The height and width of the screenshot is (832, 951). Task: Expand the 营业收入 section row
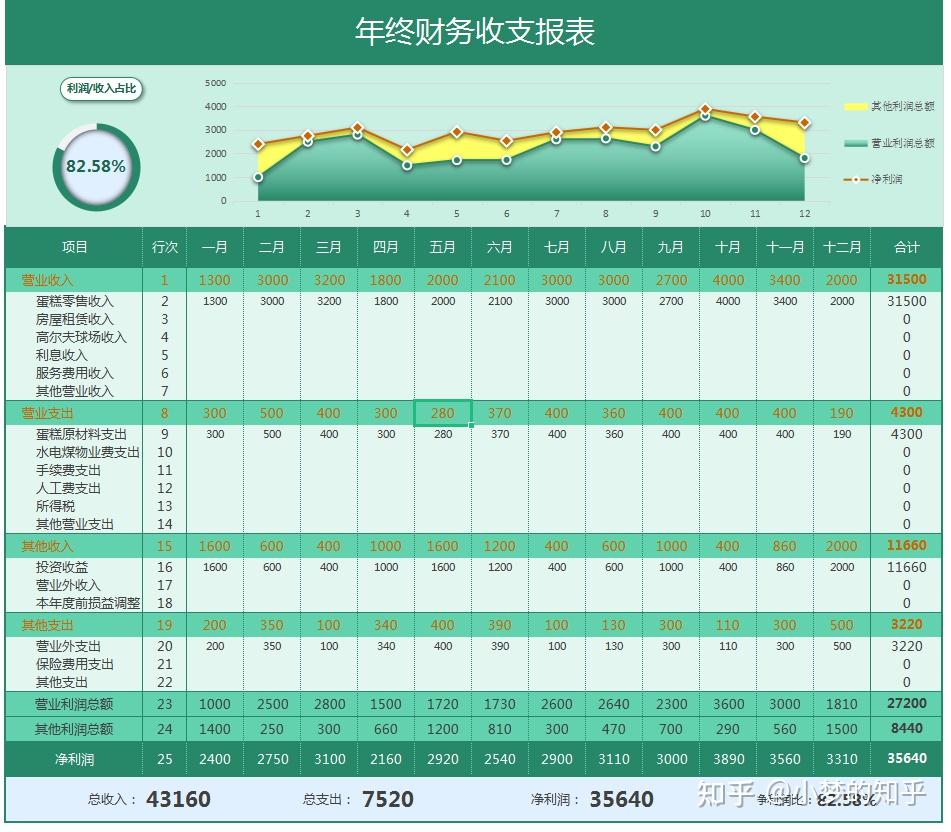(45, 280)
